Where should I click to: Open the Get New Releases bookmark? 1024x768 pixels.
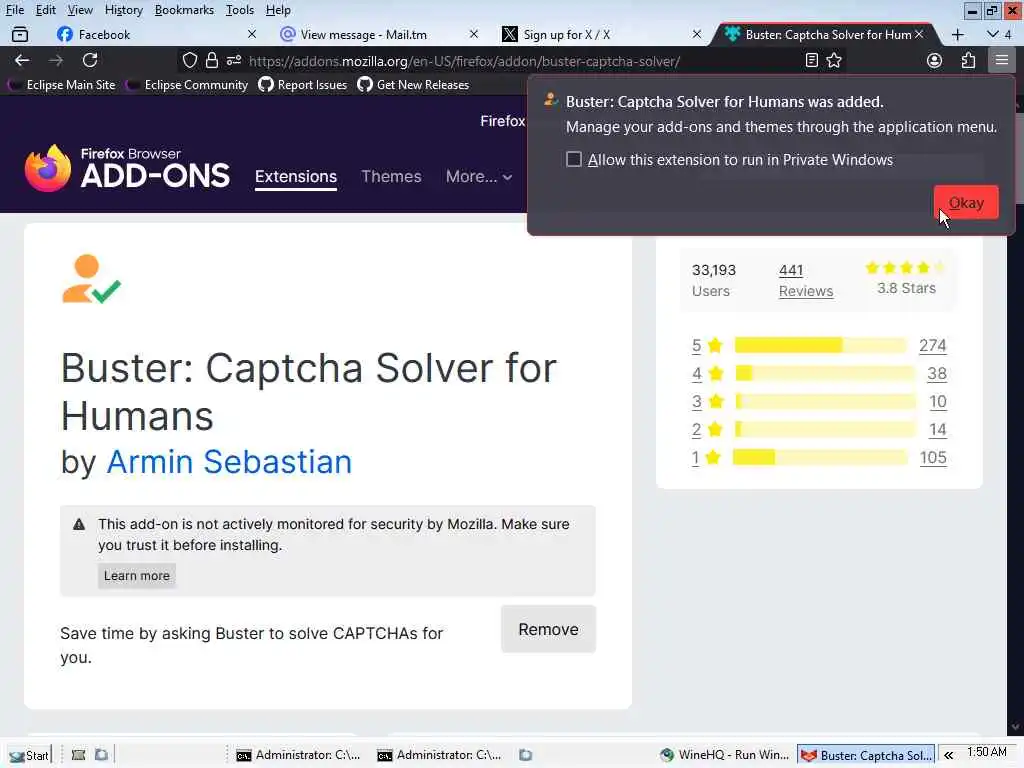point(413,85)
